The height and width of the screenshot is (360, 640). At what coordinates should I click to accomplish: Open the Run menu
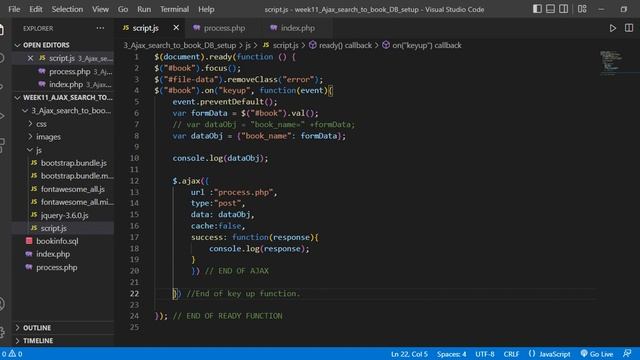pos(144,9)
